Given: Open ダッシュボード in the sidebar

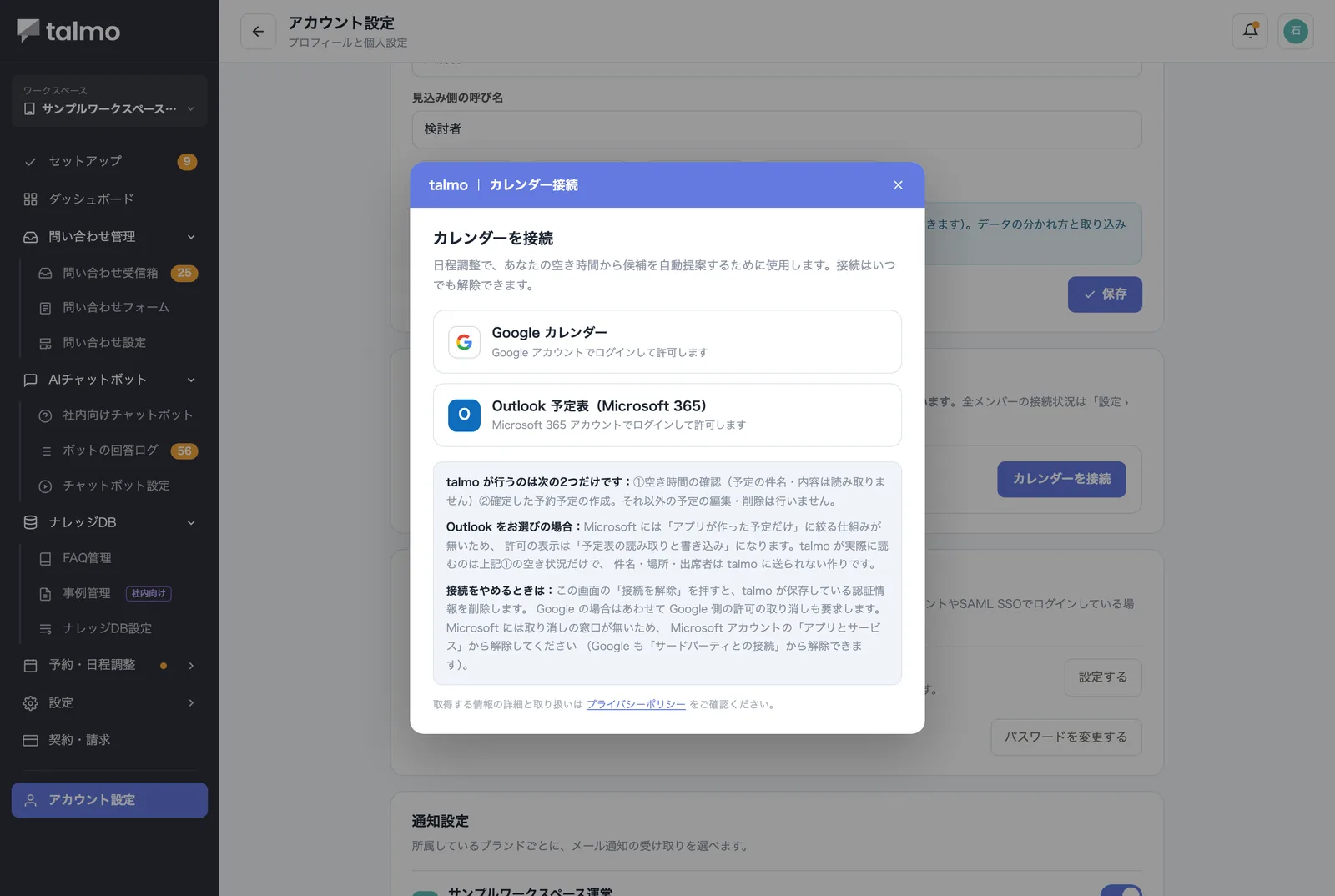Looking at the screenshot, I should [109, 199].
